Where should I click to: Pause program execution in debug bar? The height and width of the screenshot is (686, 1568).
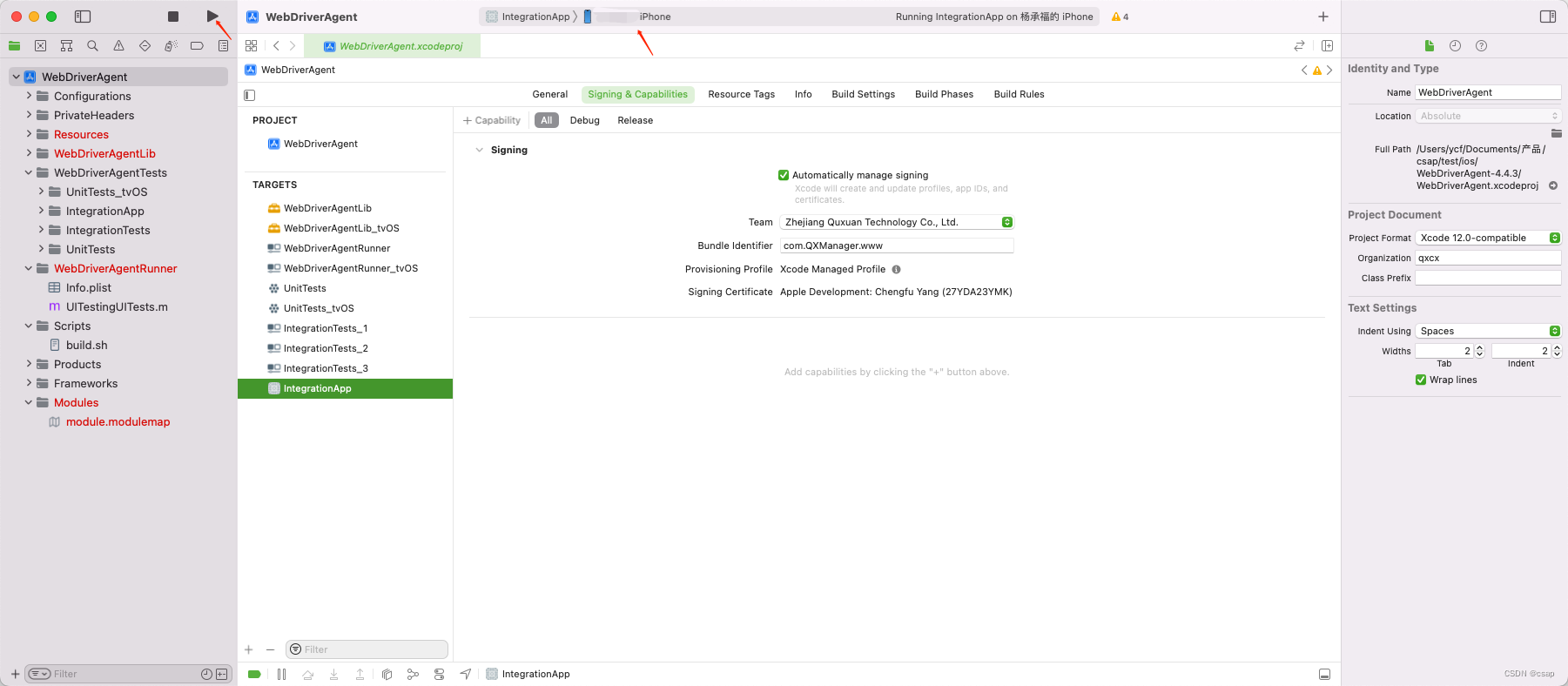281,674
